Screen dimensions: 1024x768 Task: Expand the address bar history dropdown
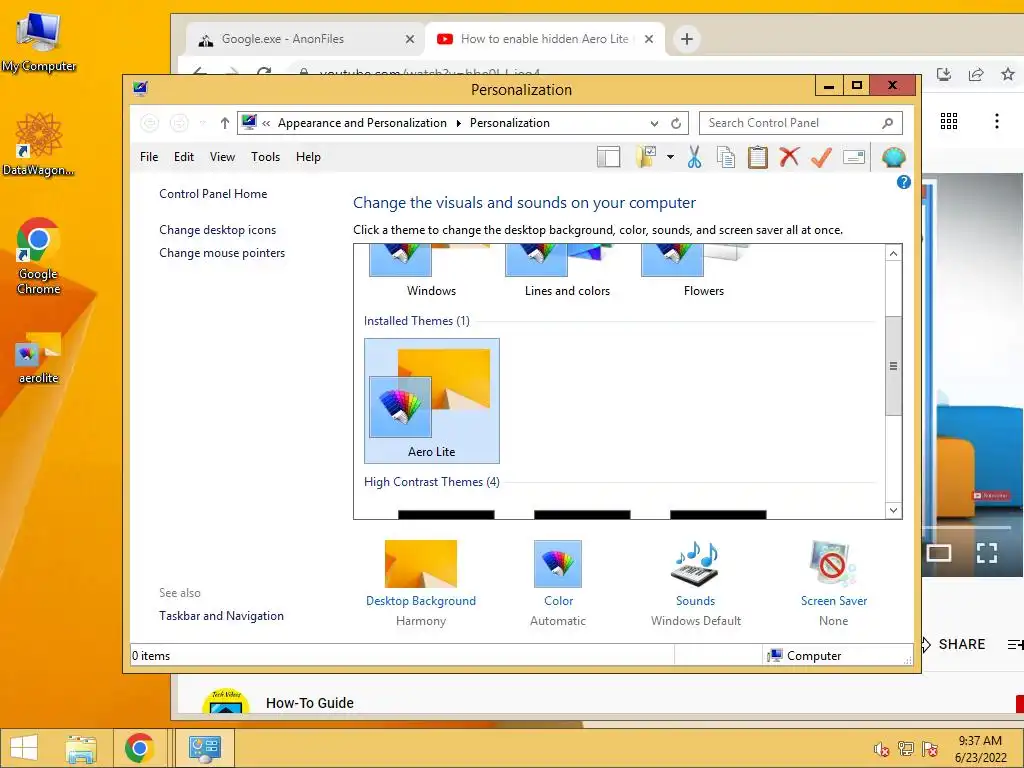pos(654,123)
